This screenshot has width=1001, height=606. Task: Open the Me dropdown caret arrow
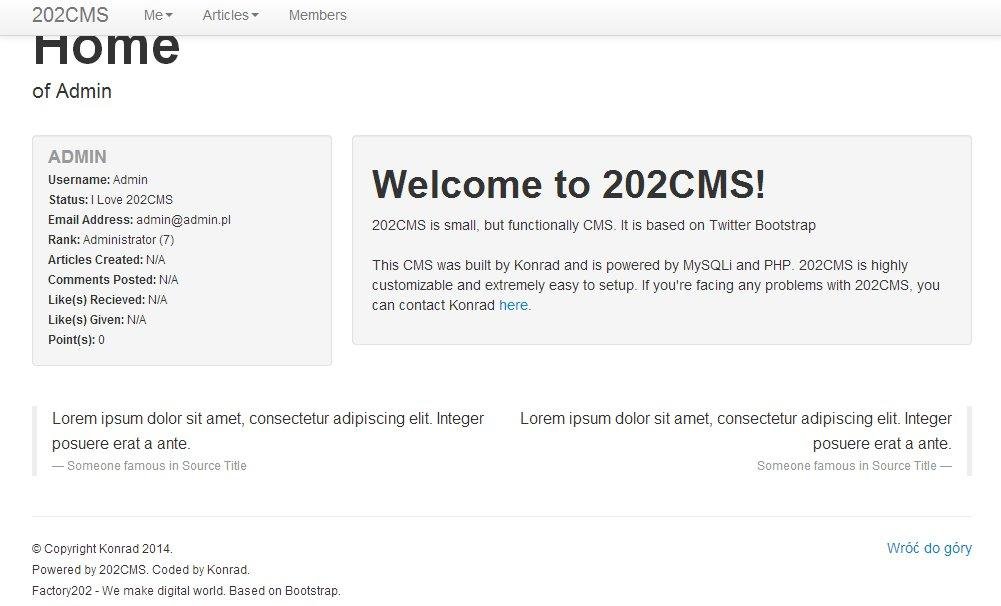pos(171,15)
